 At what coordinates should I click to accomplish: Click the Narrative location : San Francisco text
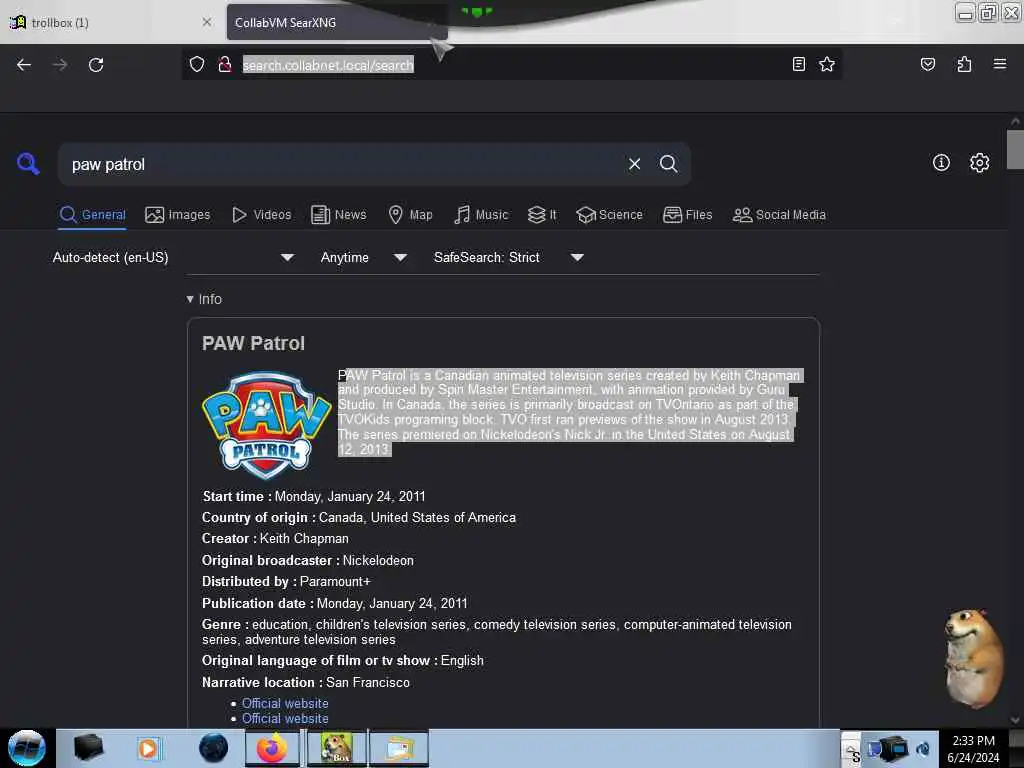(x=306, y=682)
